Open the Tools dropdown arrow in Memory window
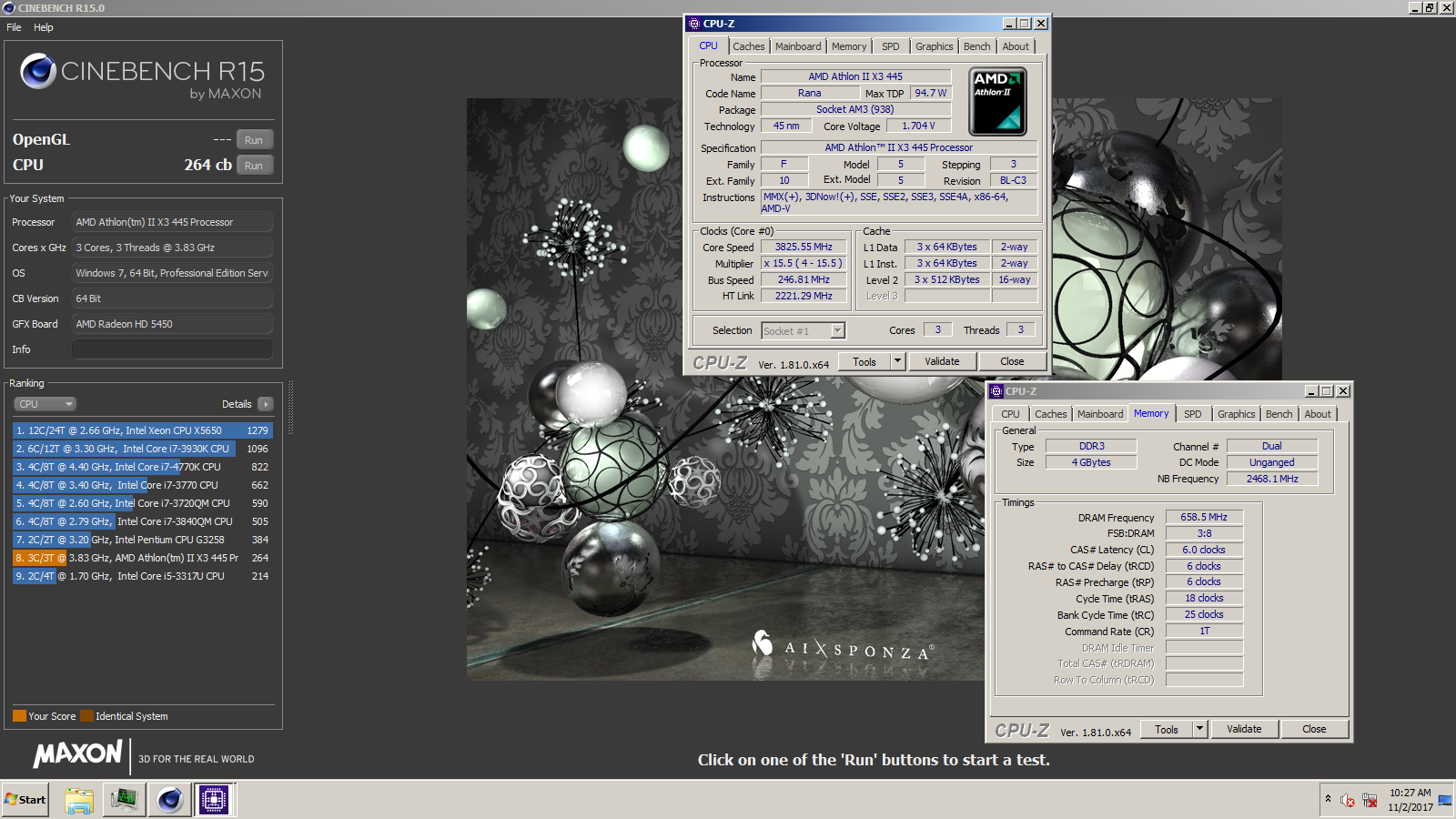Screen dimensions: 1456x819 [x=1199, y=729]
